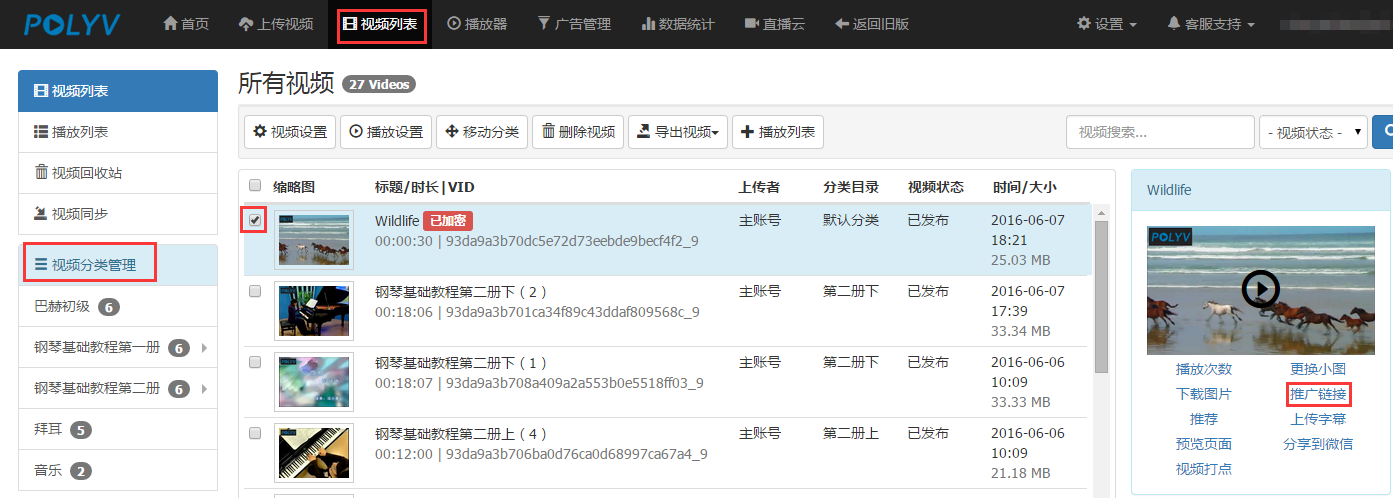Check the 钢琴基础教程第二册下（2）checkbox
Viewport: 1393px width, 498px height.
pos(255,290)
